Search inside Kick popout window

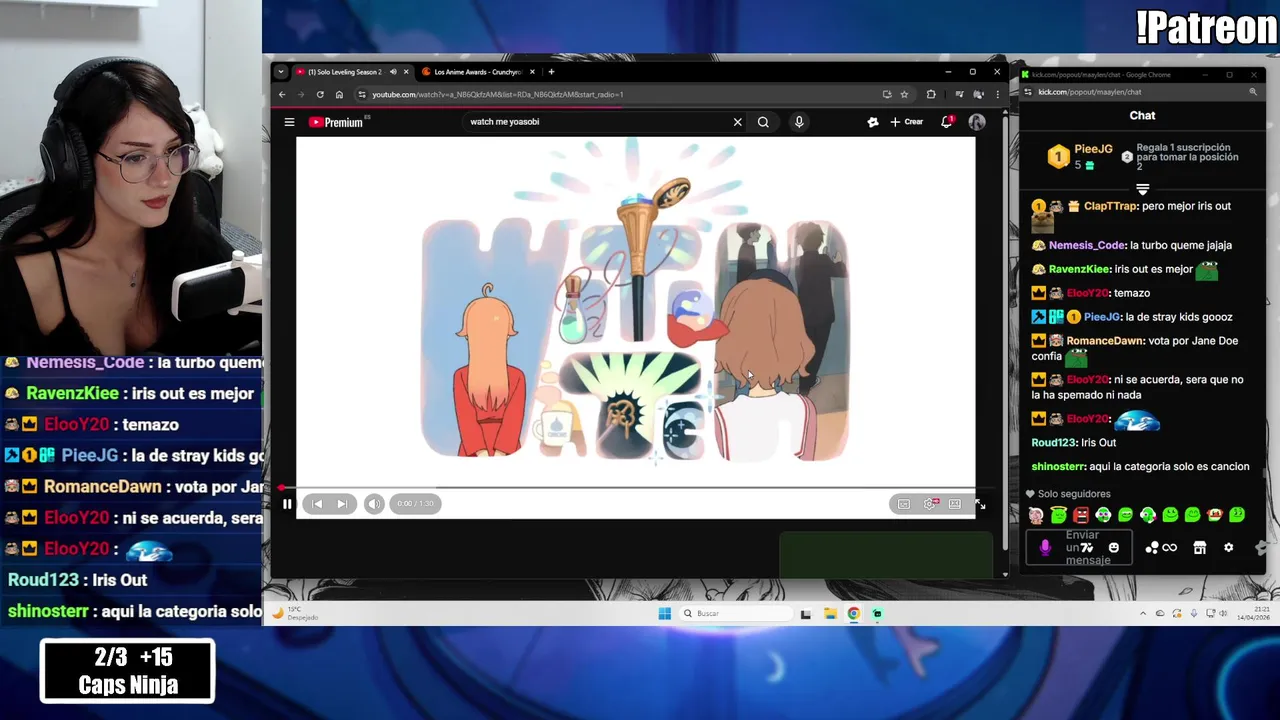(1253, 92)
